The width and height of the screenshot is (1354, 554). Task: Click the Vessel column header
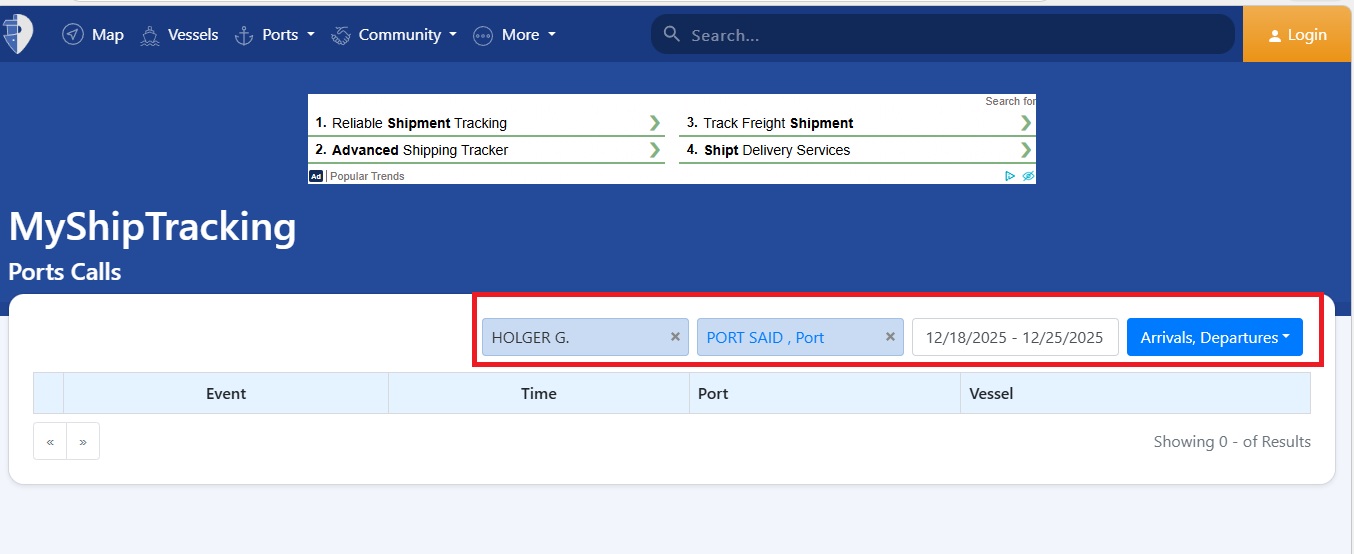tap(1135, 393)
